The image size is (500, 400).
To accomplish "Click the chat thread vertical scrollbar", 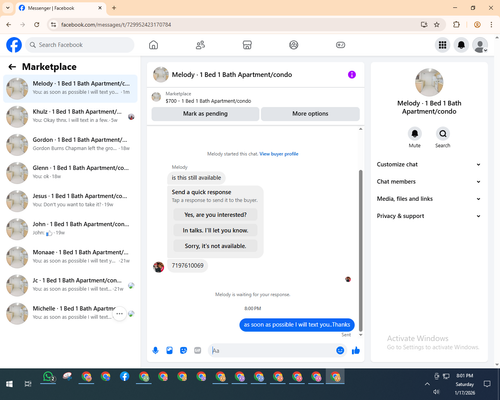I will (x=360, y=250).
